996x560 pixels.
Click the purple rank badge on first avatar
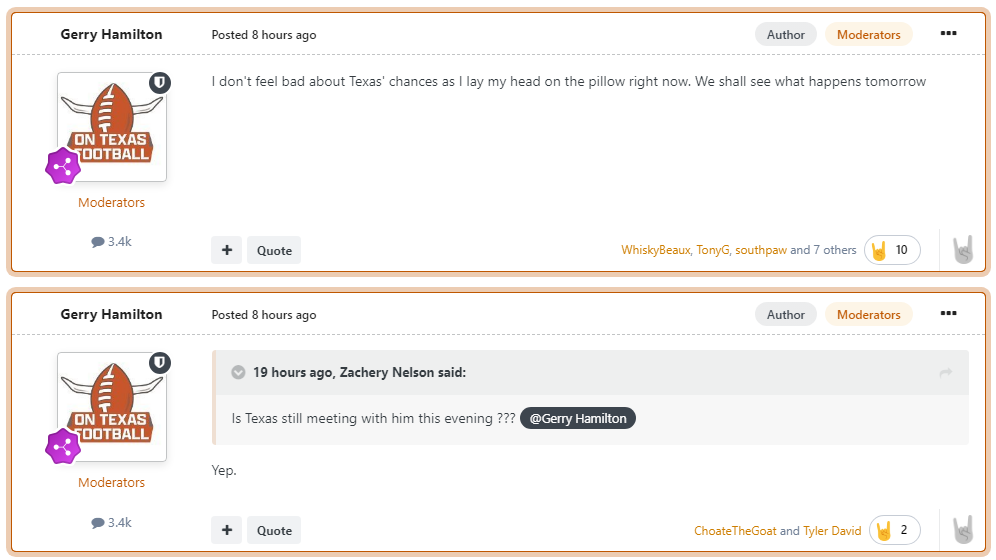pyautogui.click(x=62, y=165)
